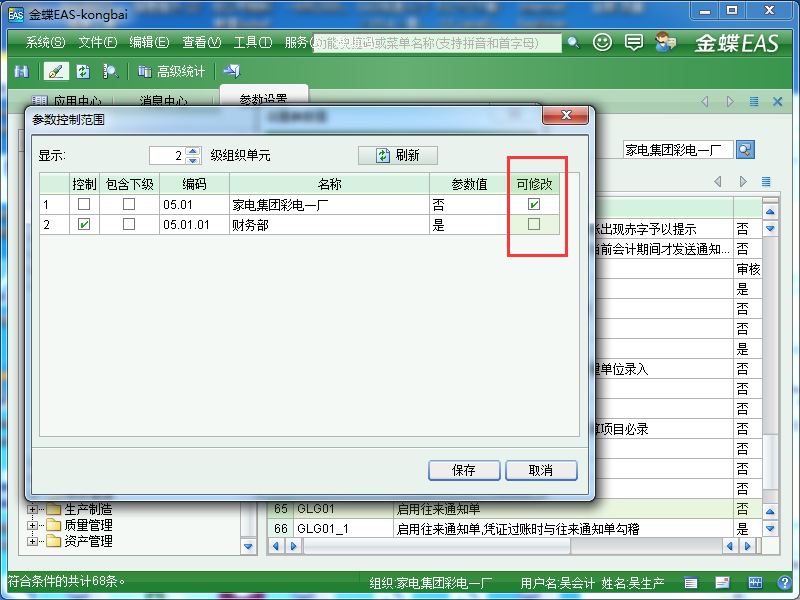The image size is (800, 600).
Task: Click the upper scroll-up arrow of parameter list
Action: pos(770,211)
